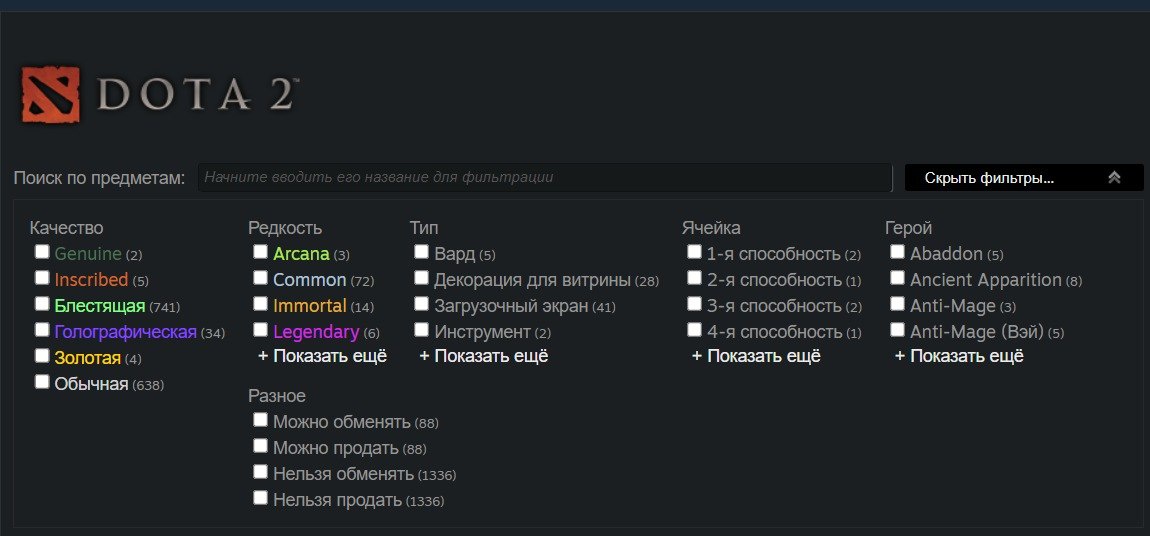Check the 3-я способность checkbox
Screen dimensions: 1150x536
pyautogui.click(x=694, y=304)
